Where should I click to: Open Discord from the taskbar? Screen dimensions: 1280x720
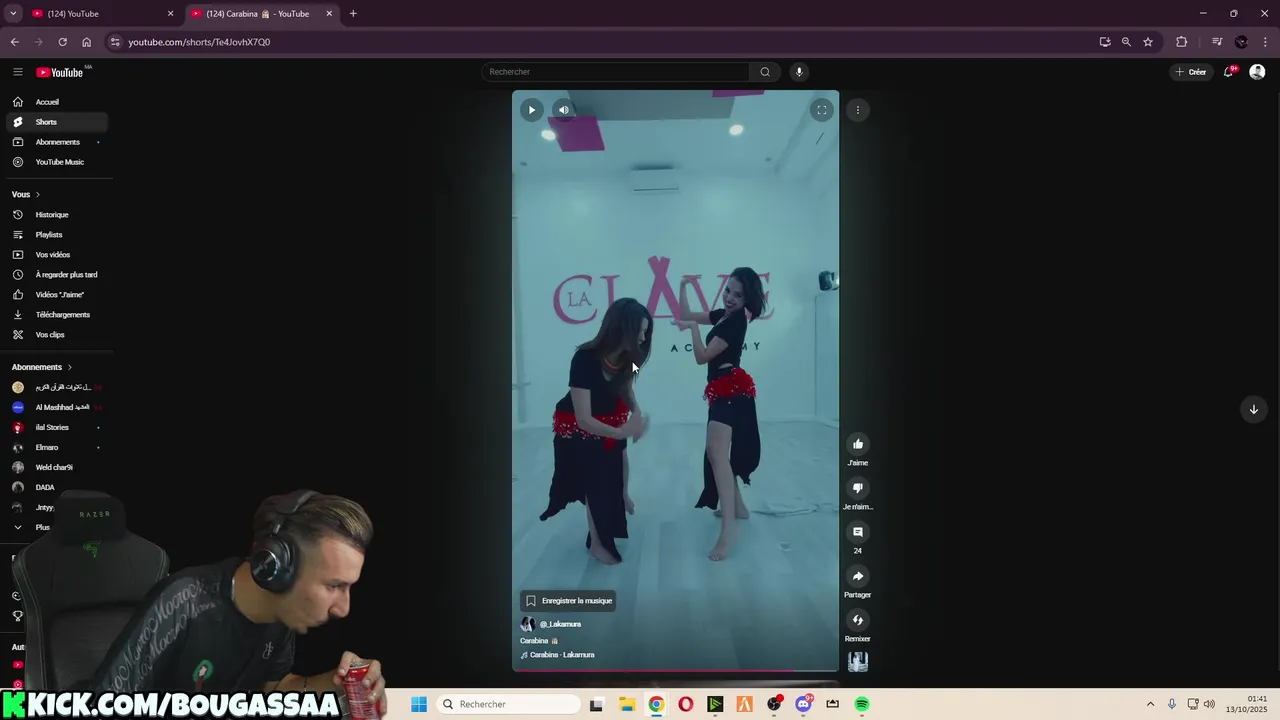pos(803,704)
